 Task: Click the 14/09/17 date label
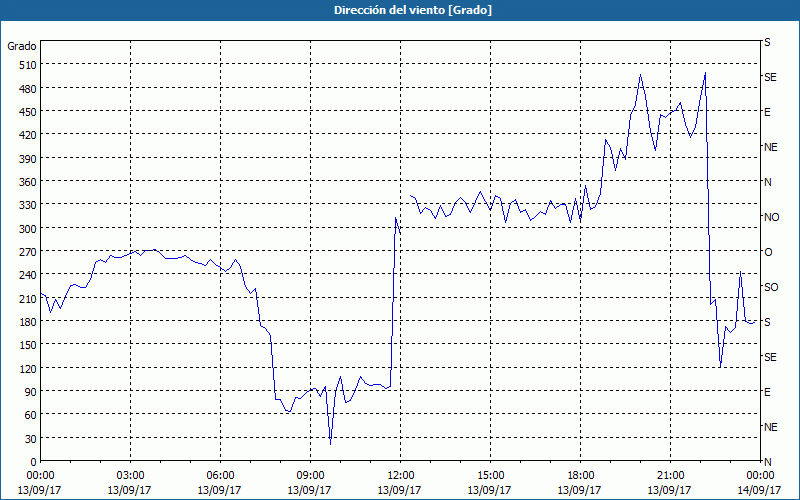tap(759, 490)
